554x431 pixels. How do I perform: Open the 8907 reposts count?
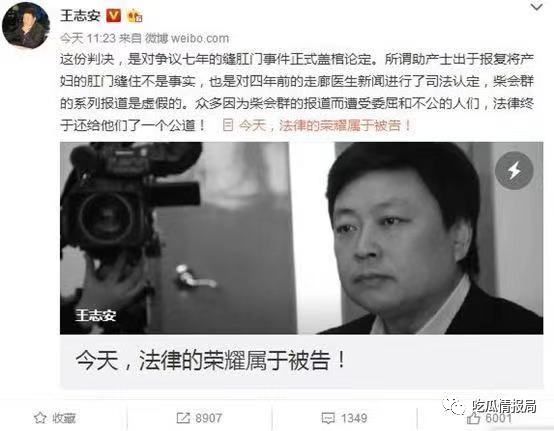pos(208,418)
